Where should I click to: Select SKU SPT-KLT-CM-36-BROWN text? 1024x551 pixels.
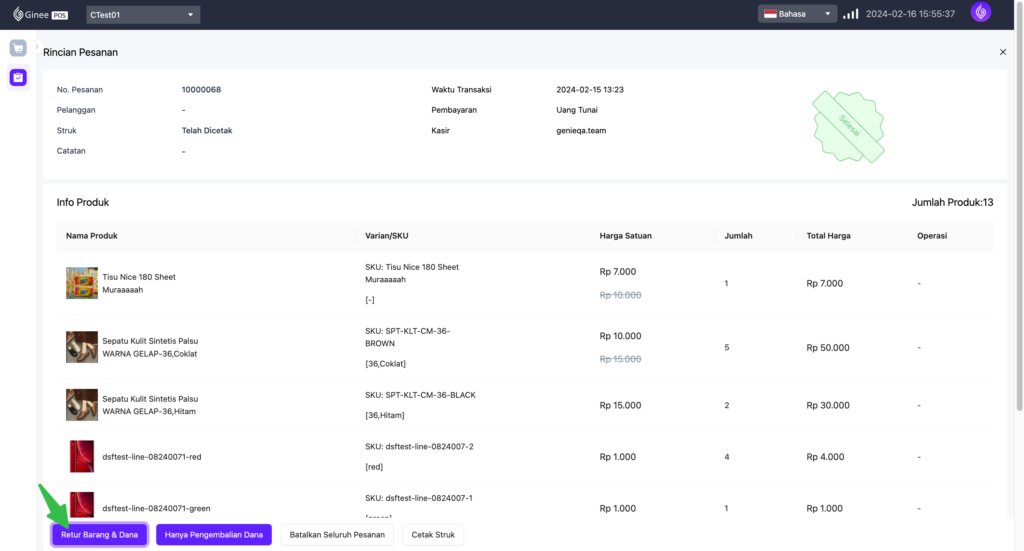(x=408, y=337)
